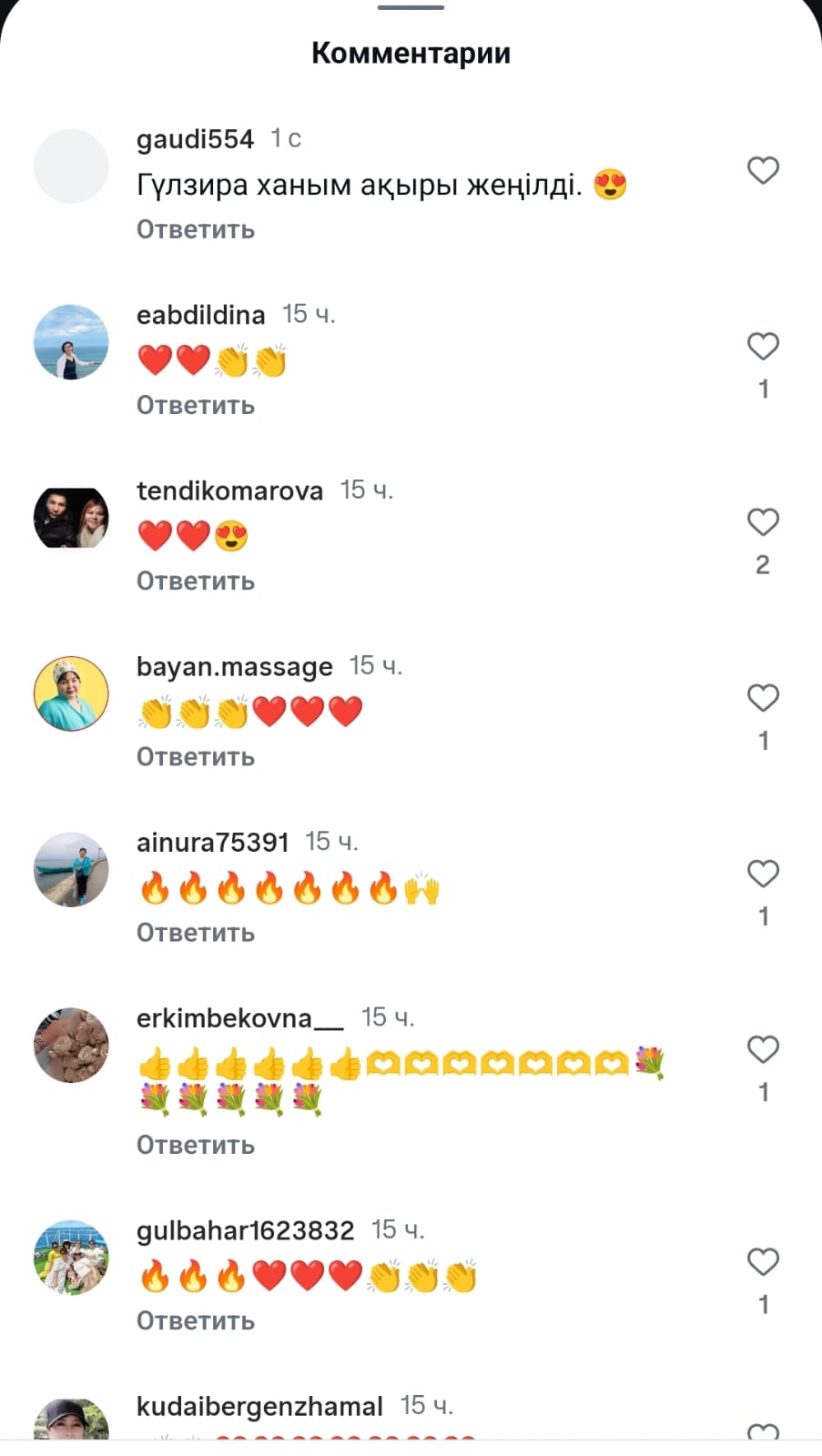Like kudaibergenzhamal's comment
822x1456 pixels.
click(763, 1432)
